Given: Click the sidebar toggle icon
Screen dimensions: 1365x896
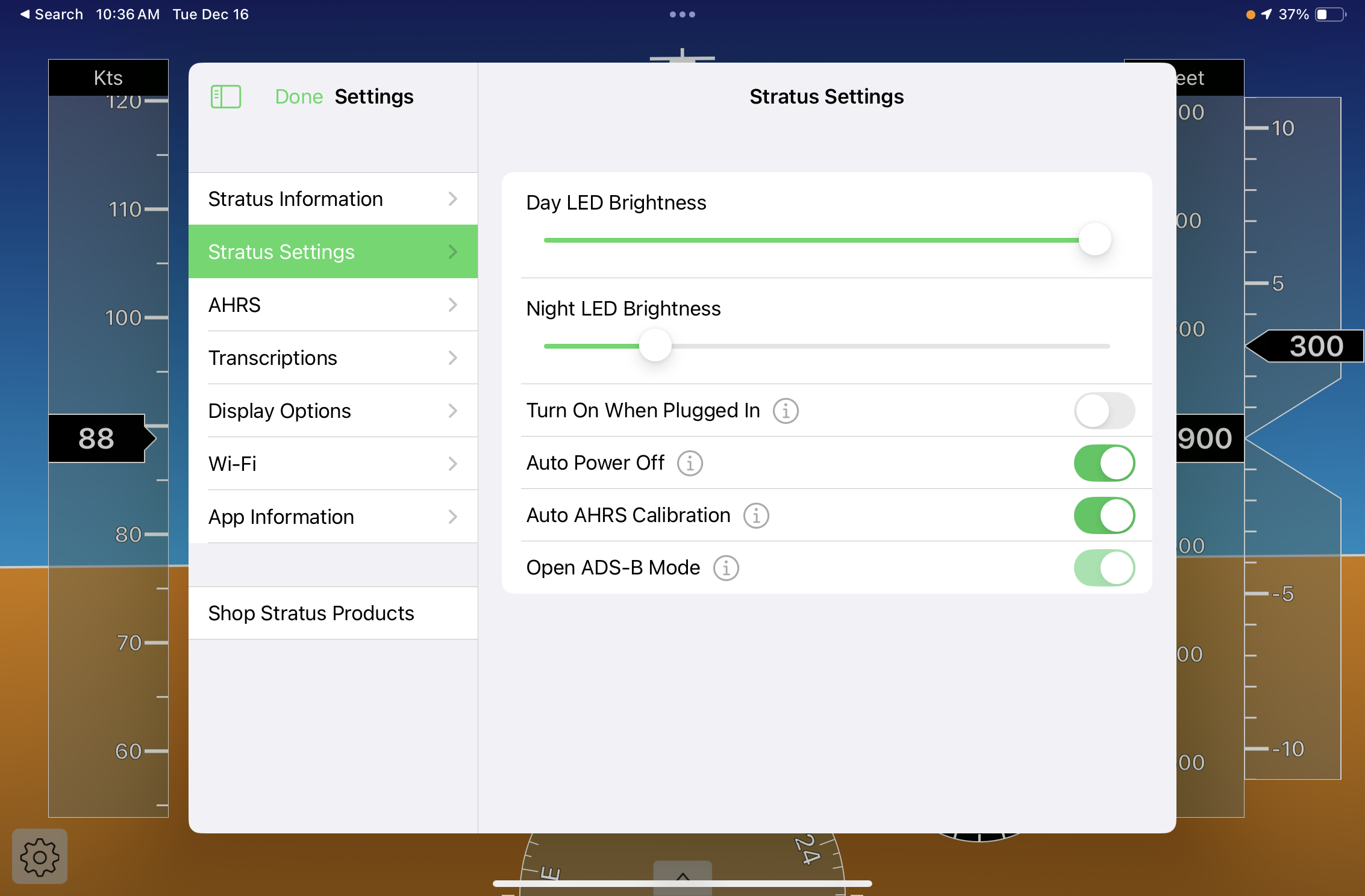Looking at the screenshot, I should (226, 96).
